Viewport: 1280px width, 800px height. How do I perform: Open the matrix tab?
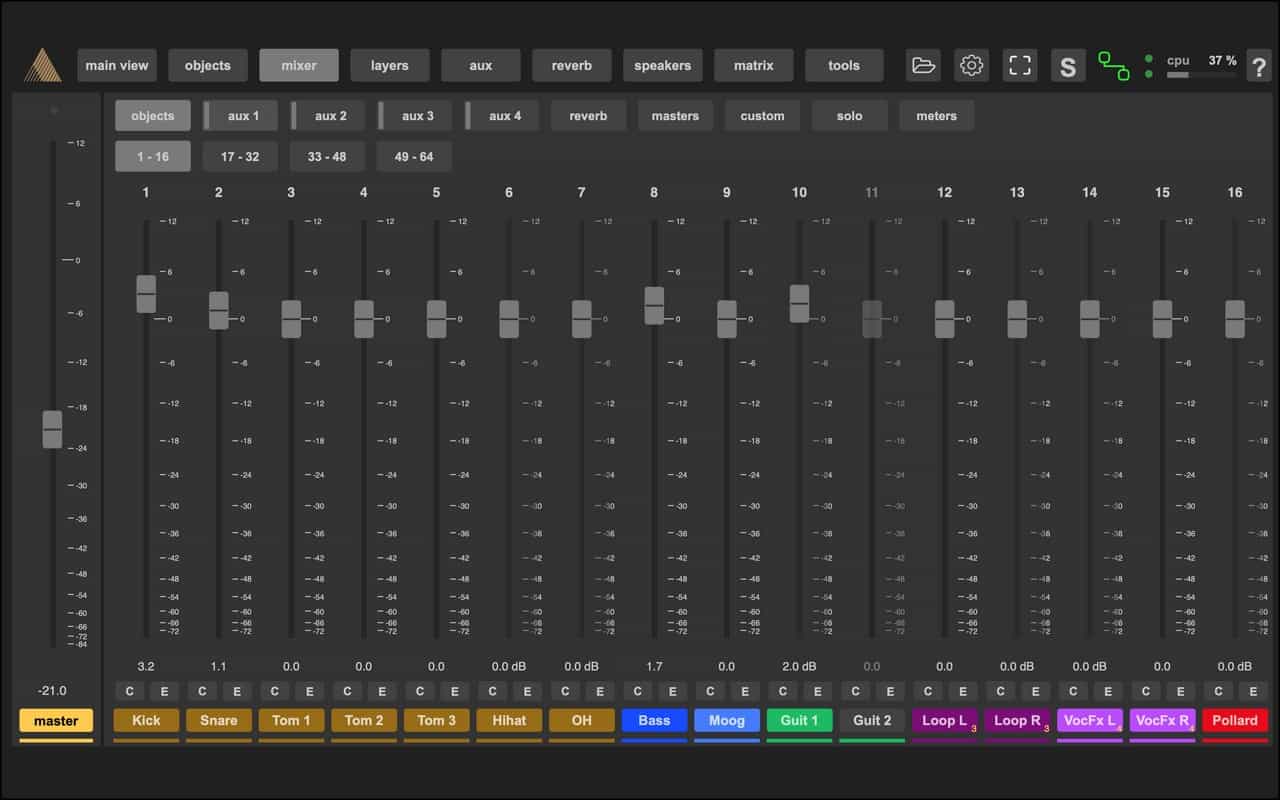coord(753,66)
